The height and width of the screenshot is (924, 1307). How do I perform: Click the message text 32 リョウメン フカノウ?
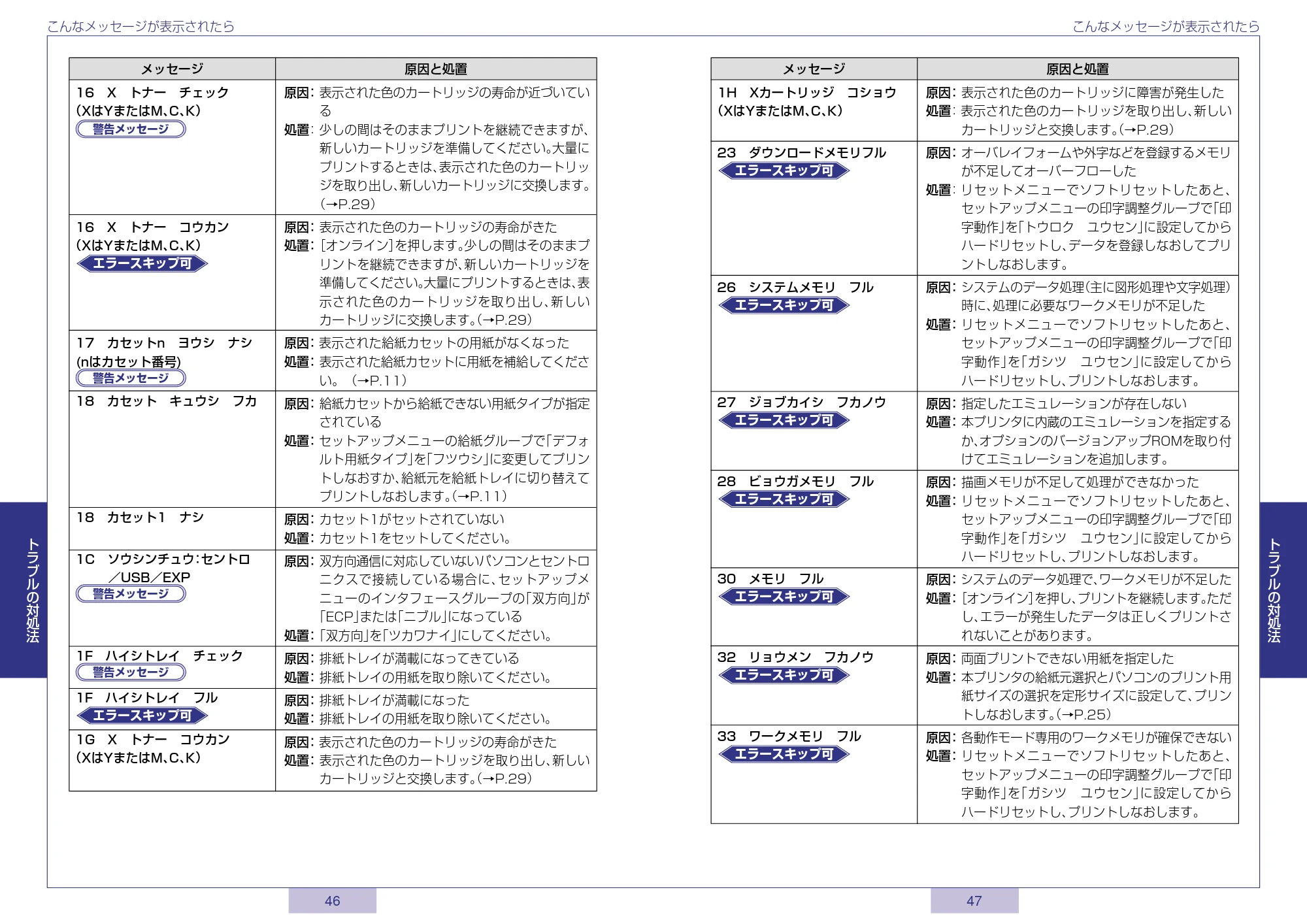795,657
